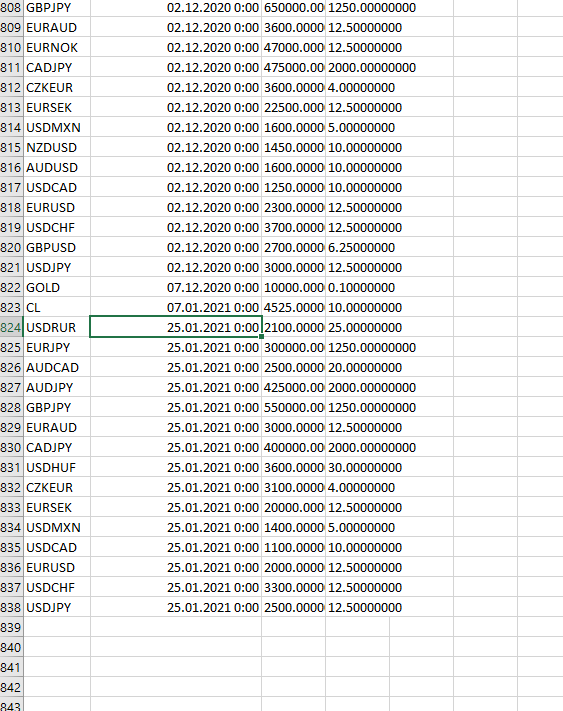This screenshot has width=563, height=711.
Task: Click the 425000.00 value cell
Action: tap(293, 387)
